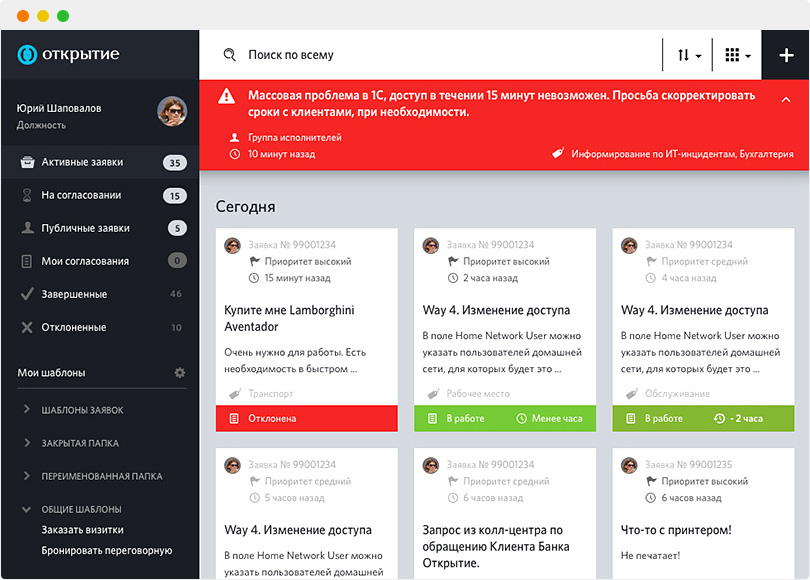
Task: Open Мои согласования section
Action: click(x=100, y=261)
